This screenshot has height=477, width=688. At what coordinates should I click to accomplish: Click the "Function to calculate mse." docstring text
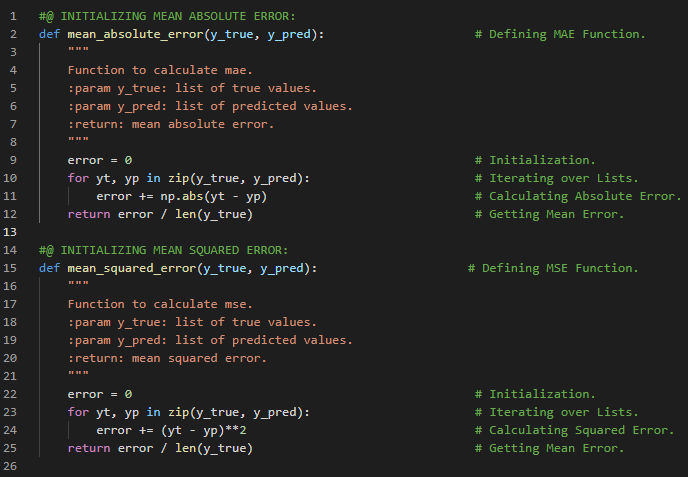point(160,304)
